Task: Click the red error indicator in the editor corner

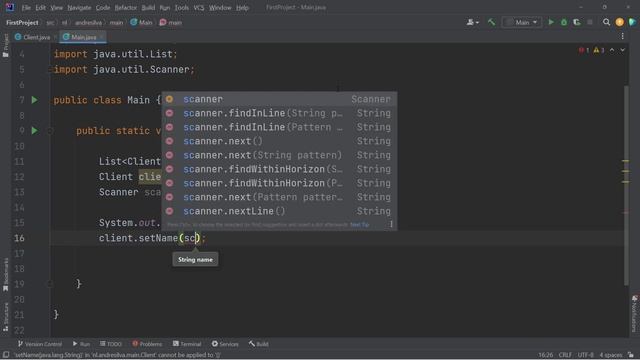Action: point(584,50)
